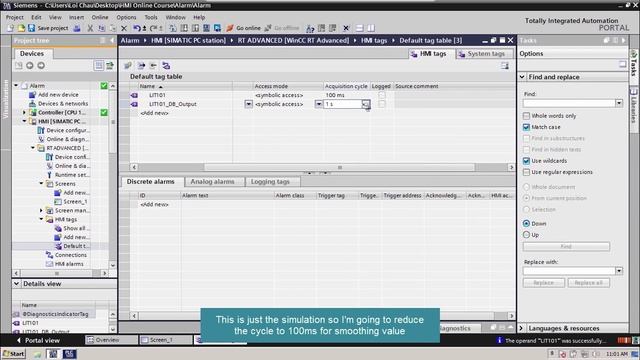Click the Upload from device toolbar icon
The height and width of the screenshot is (360, 640).
pos(196,28)
